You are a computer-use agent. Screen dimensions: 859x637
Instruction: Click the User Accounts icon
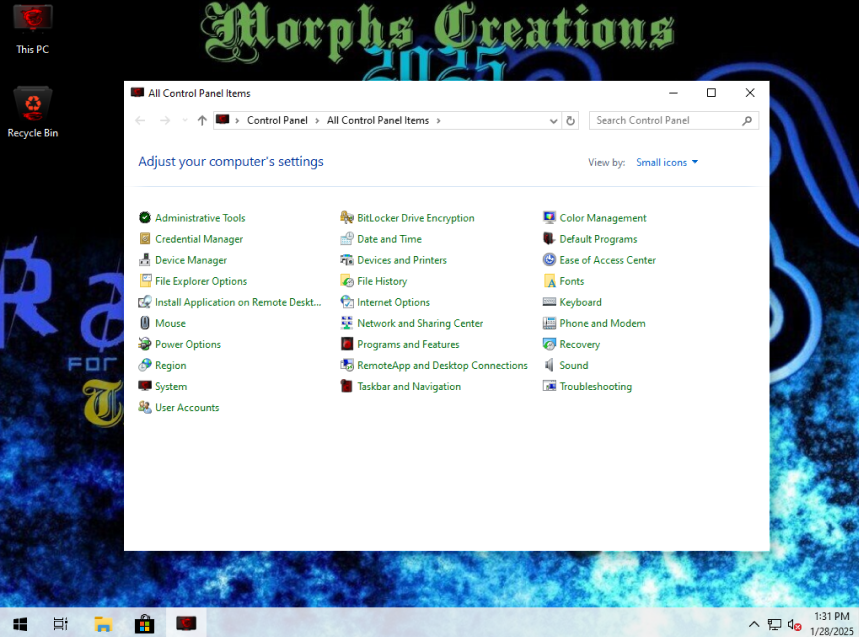pyautogui.click(x=145, y=408)
